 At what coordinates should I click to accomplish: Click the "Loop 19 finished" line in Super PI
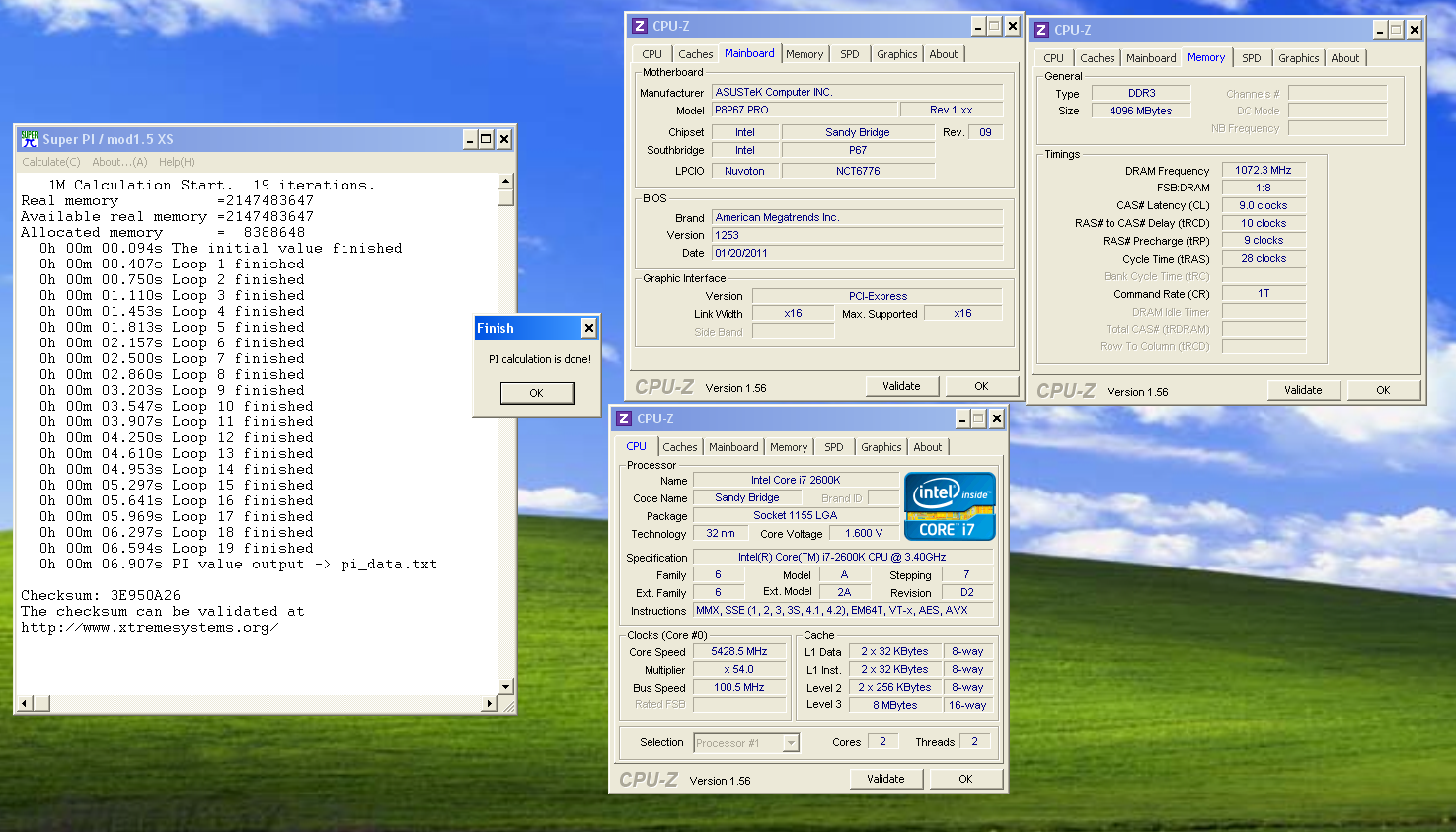click(177, 549)
